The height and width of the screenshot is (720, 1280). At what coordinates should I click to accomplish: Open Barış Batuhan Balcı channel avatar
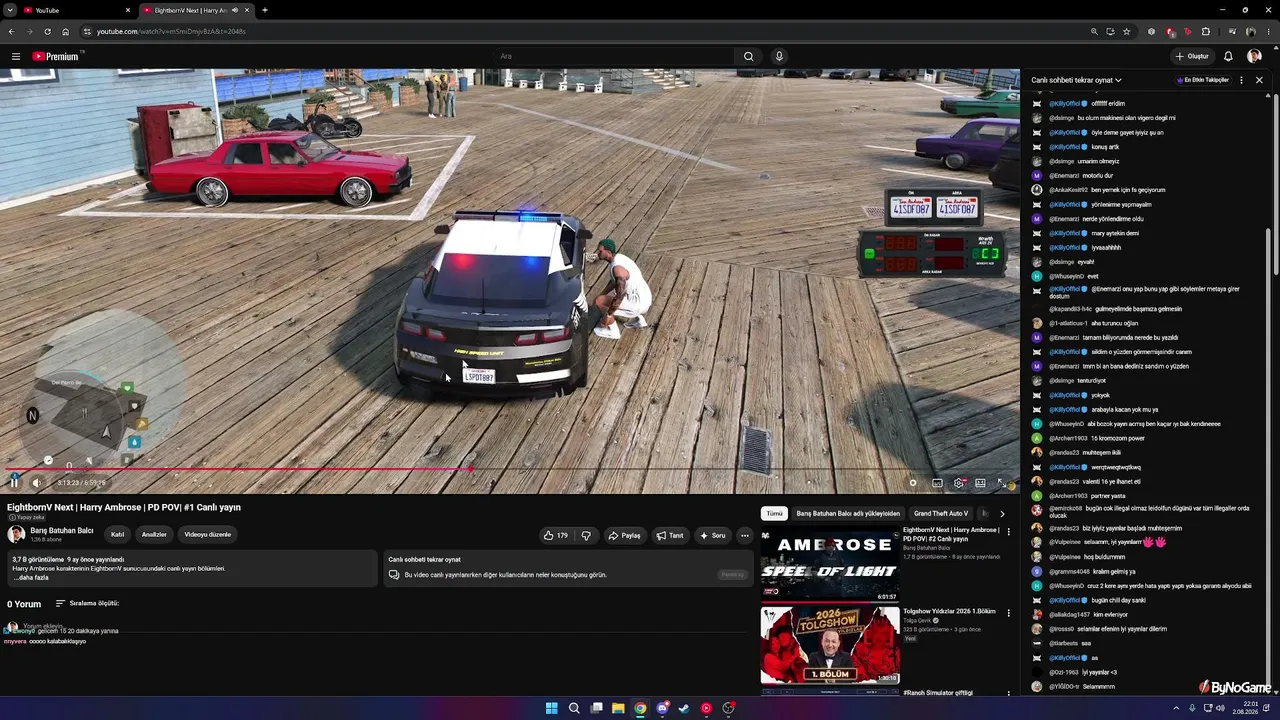(x=16, y=534)
